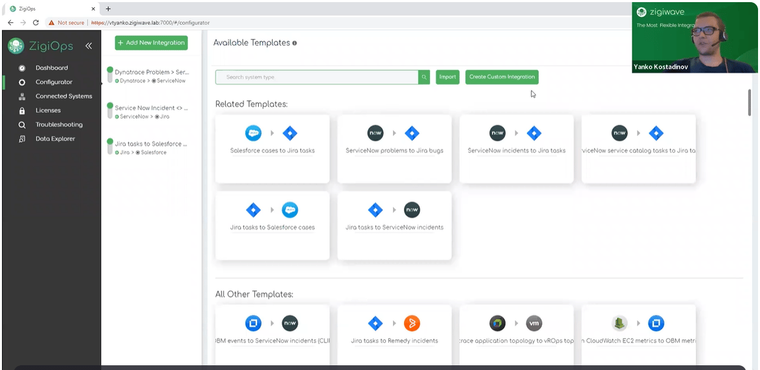Viewport: 760px width, 370px height.
Task: Click ServiceNow icon on ServiceNow problems card
Action: (x=375, y=133)
